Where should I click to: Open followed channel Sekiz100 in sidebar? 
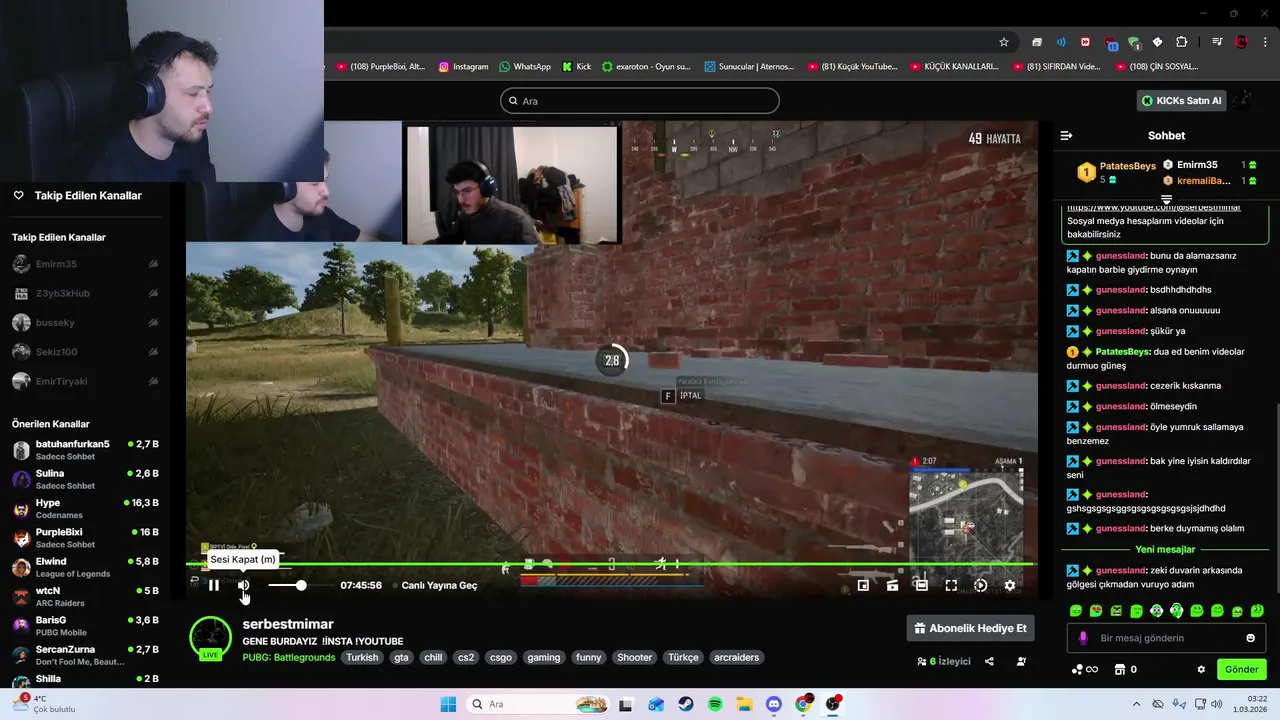85,352
